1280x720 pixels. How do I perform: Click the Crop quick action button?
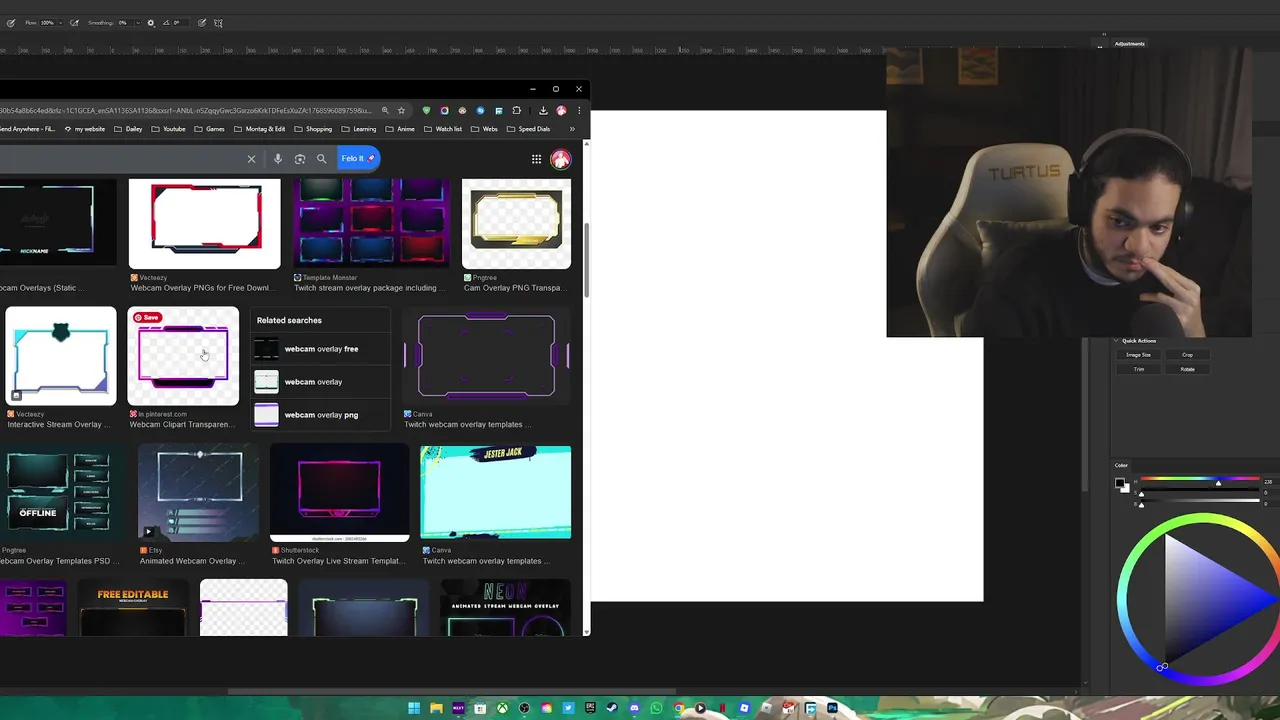(1187, 355)
